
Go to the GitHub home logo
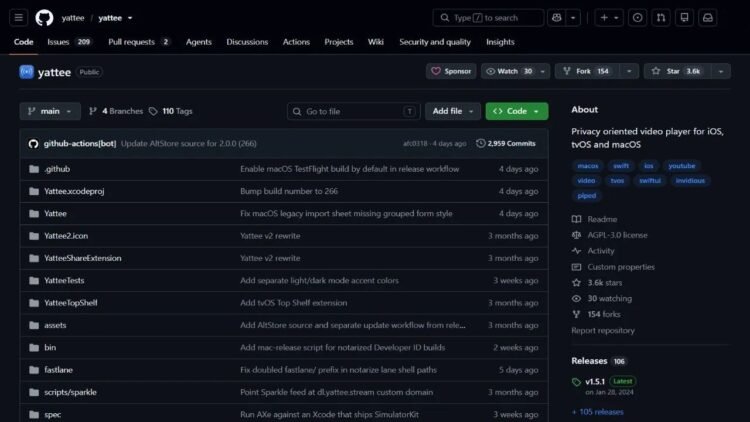44,18
